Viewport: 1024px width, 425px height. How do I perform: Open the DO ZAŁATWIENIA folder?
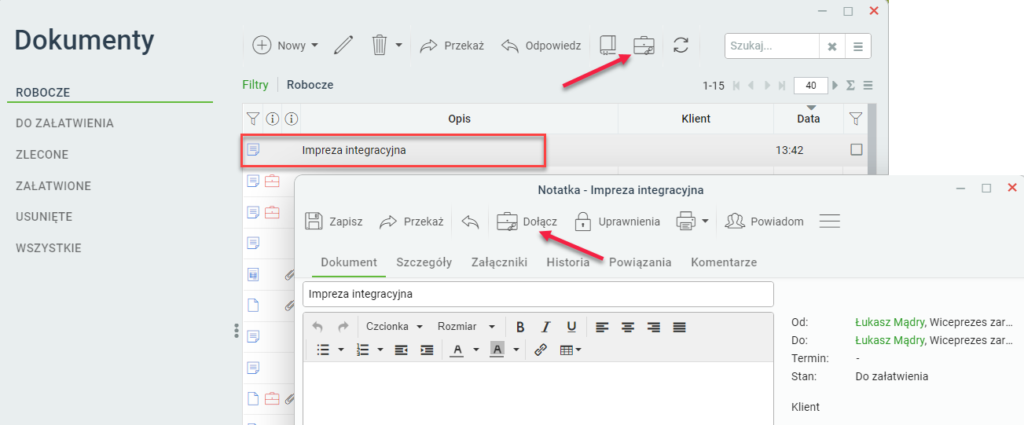(65, 123)
